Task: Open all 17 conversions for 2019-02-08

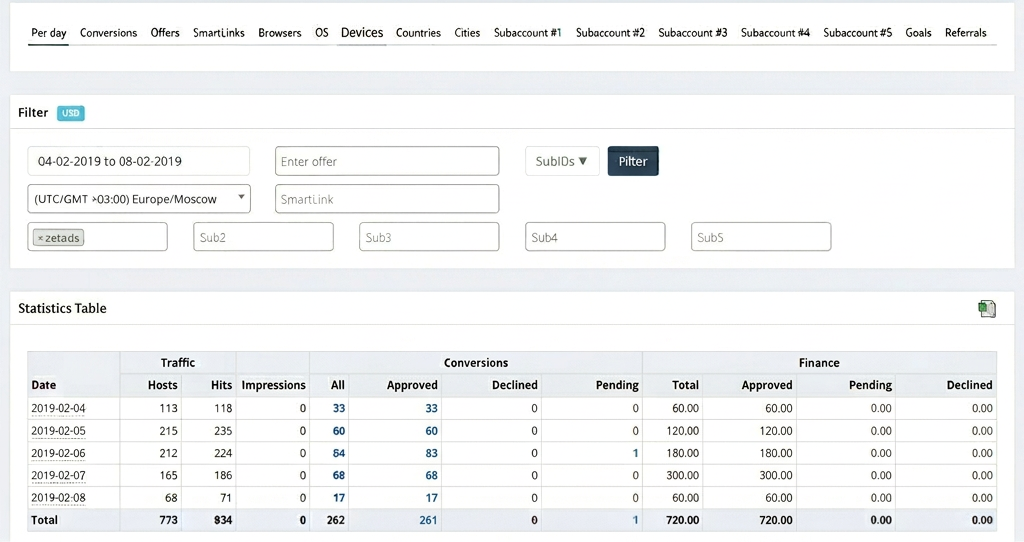Action: (339, 498)
